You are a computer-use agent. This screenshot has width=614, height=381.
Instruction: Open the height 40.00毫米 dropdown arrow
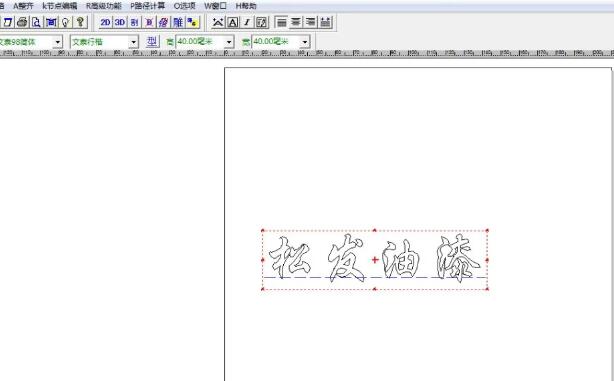click(229, 42)
